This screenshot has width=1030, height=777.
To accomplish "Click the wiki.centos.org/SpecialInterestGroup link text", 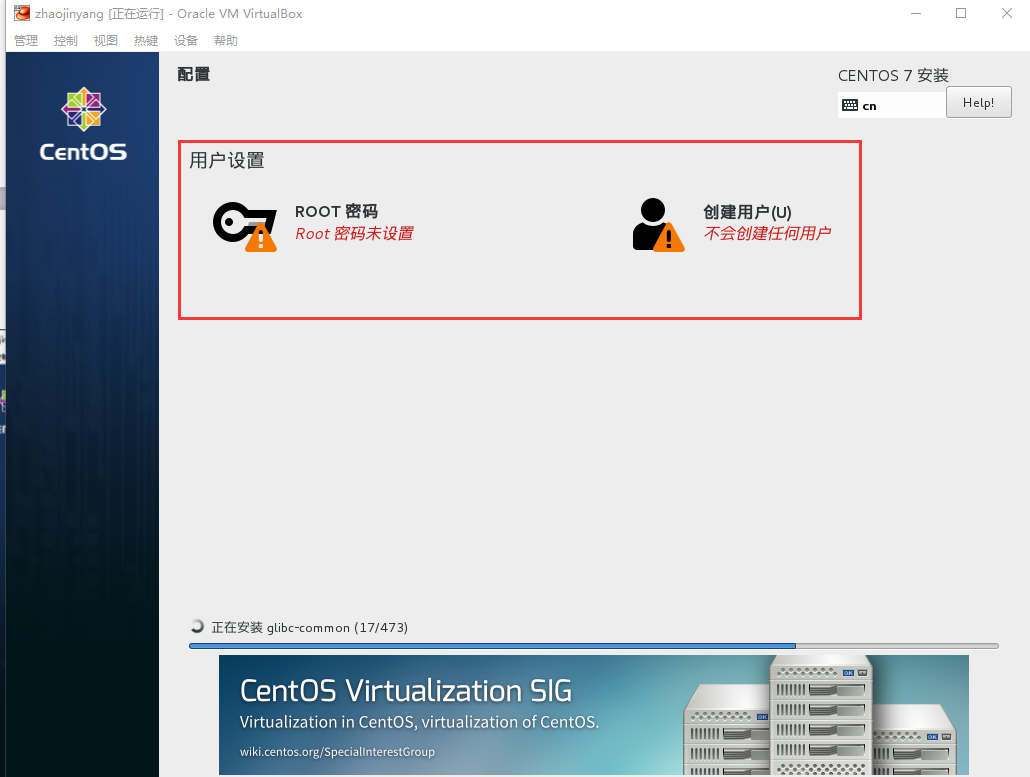I will (x=337, y=751).
